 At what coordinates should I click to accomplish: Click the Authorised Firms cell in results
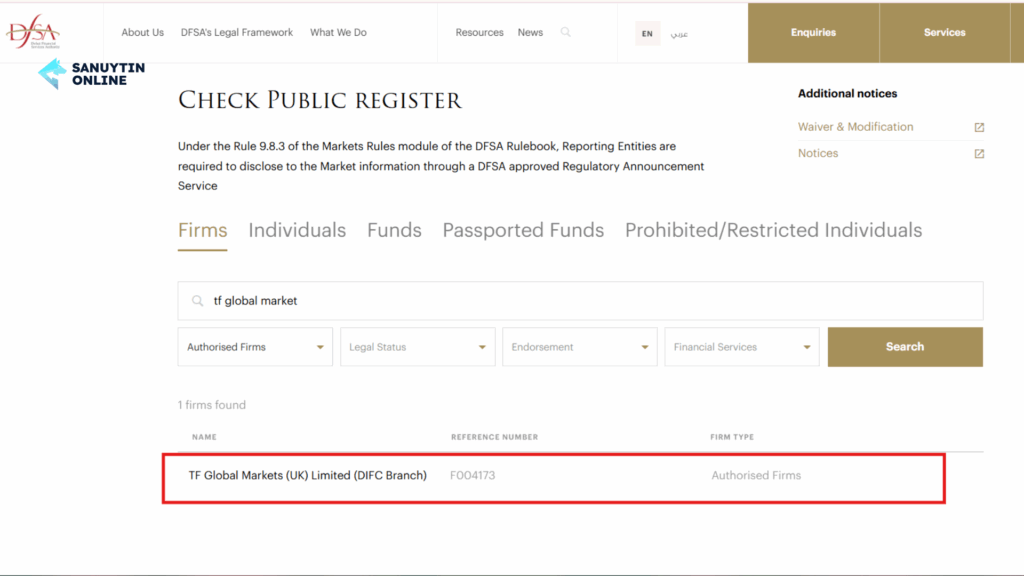click(756, 475)
